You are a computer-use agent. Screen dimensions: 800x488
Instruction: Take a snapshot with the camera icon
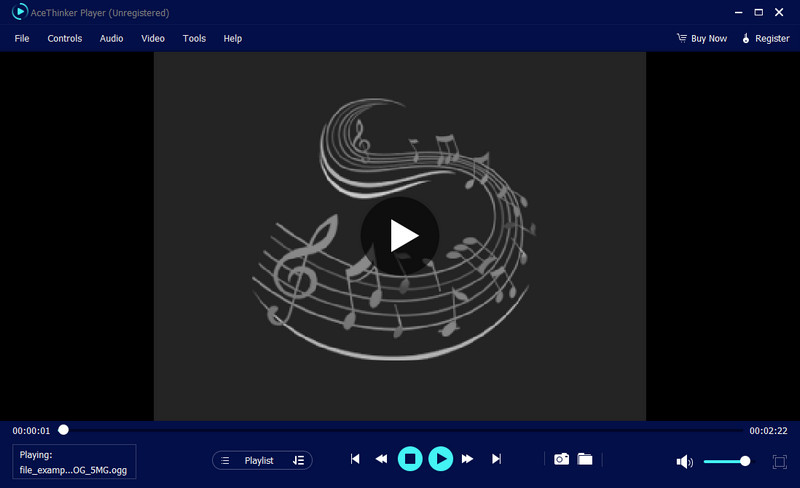[561, 459]
